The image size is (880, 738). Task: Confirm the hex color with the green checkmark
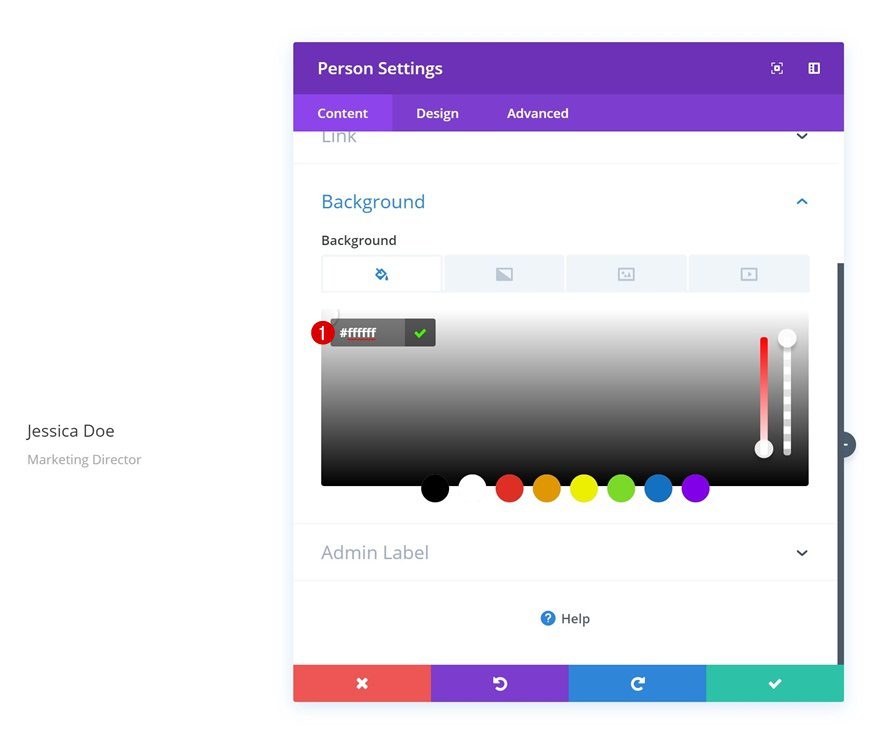click(x=419, y=332)
